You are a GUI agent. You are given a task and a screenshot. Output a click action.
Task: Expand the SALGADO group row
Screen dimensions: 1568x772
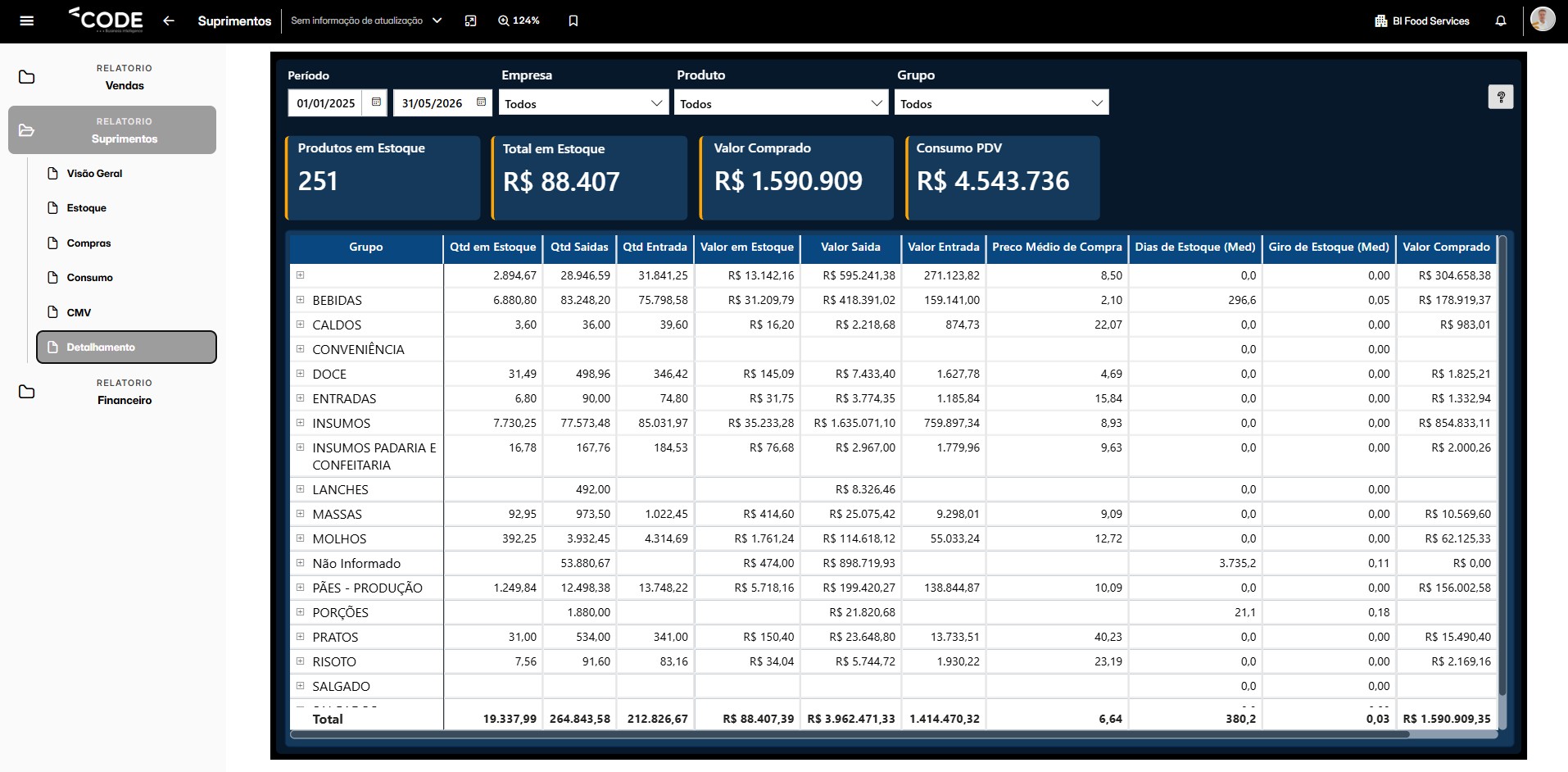coord(300,685)
